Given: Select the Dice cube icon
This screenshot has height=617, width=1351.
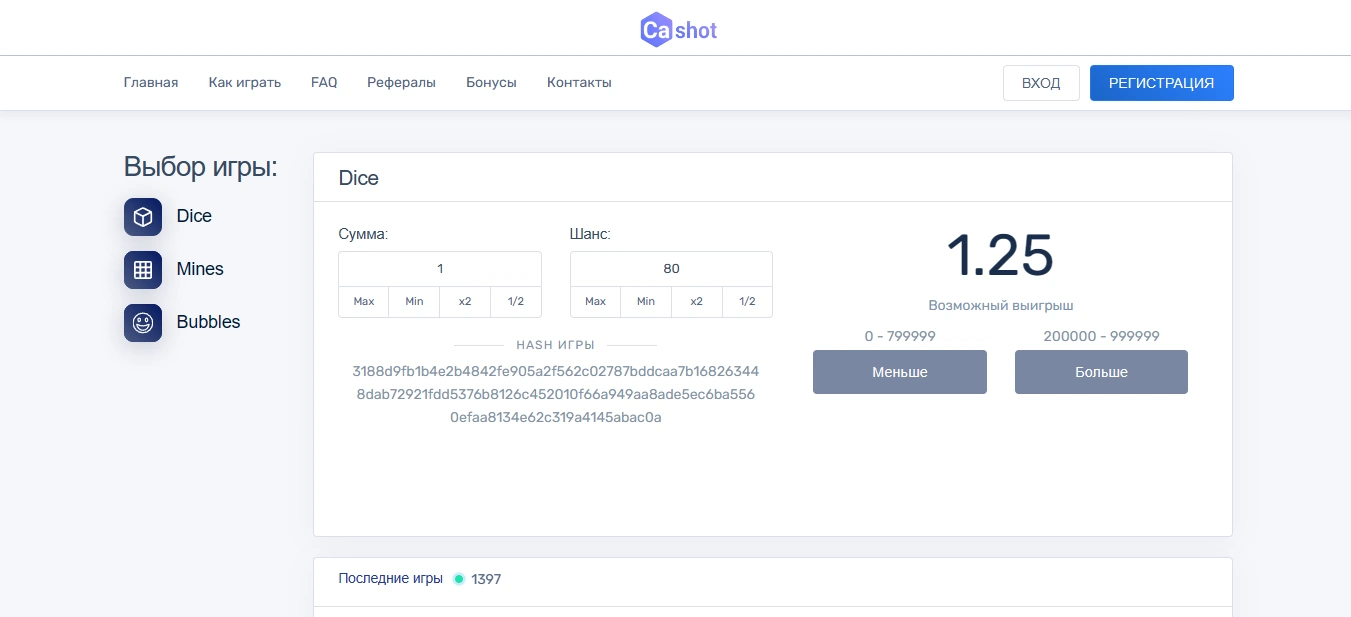Looking at the screenshot, I should 143,217.
